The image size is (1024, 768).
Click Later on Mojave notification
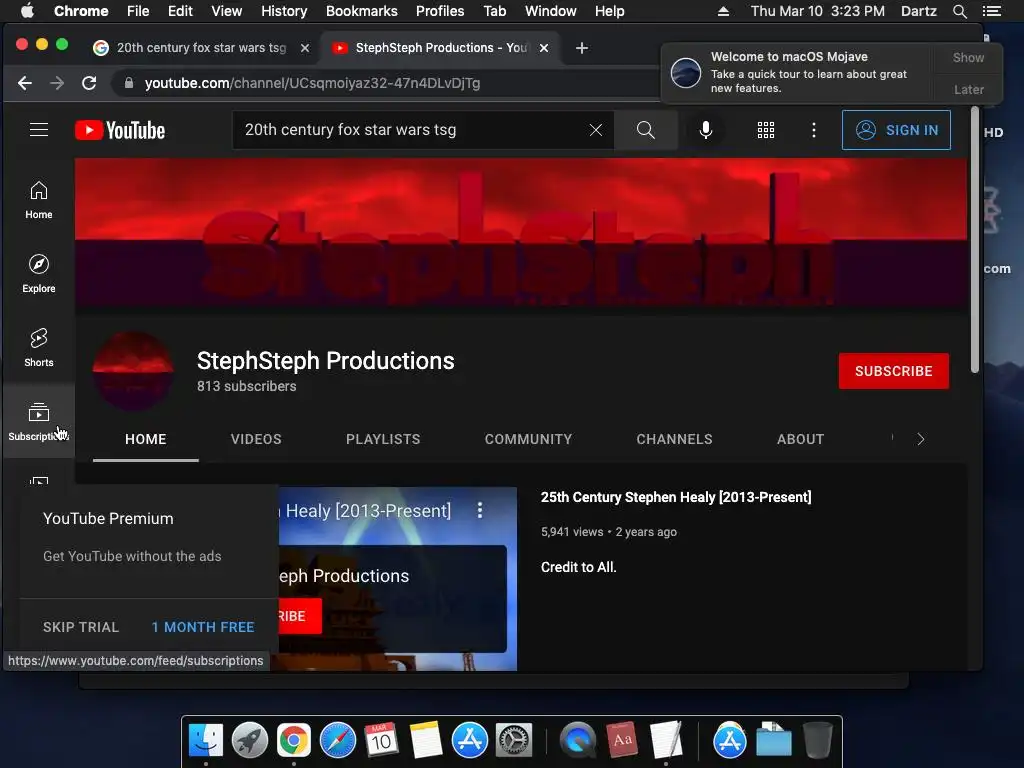coord(968,89)
